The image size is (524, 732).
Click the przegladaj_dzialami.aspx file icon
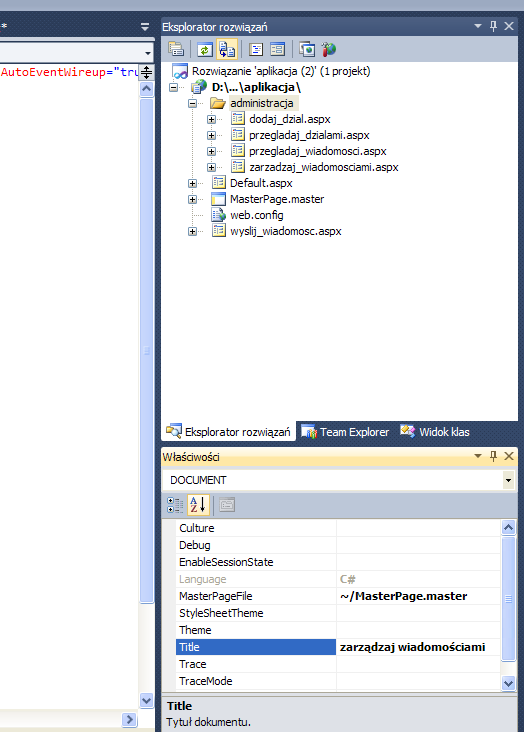click(x=238, y=135)
